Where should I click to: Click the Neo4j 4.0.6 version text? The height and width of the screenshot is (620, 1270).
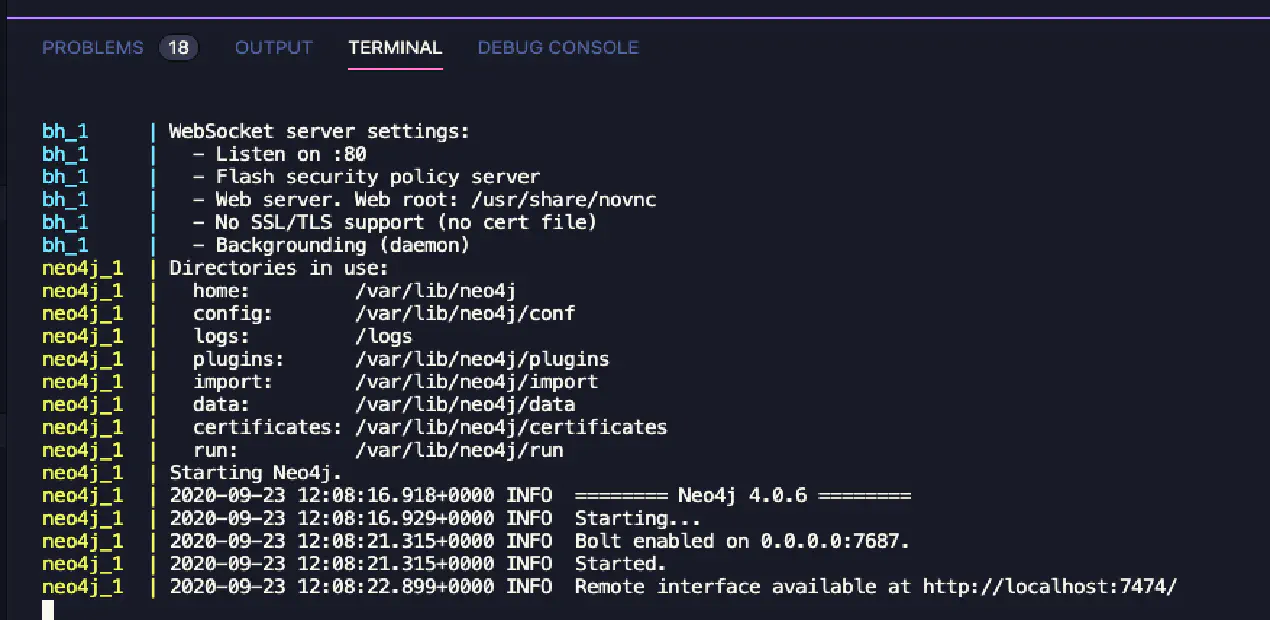point(742,495)
